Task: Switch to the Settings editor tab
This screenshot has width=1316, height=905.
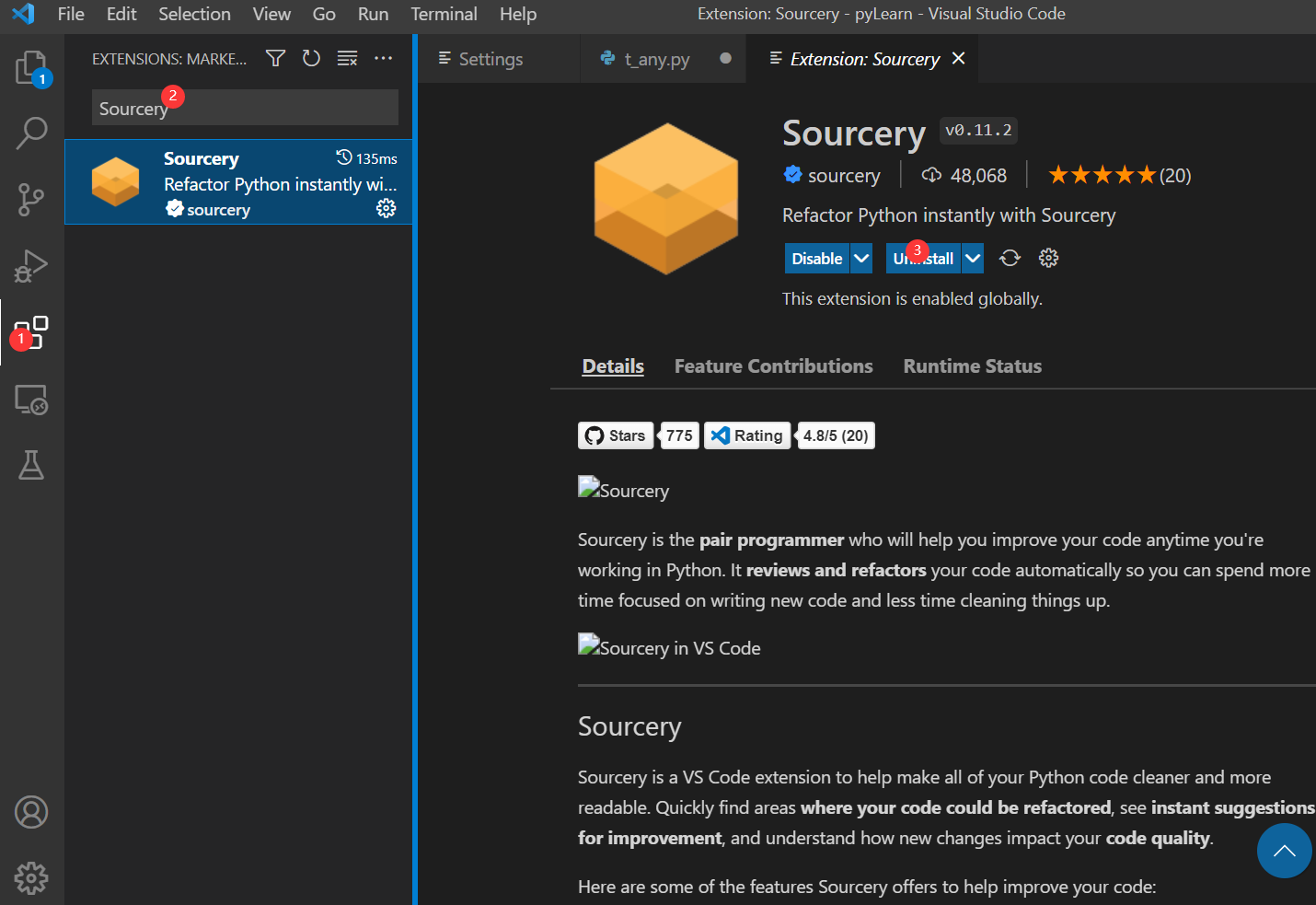Action: point(499,59)
